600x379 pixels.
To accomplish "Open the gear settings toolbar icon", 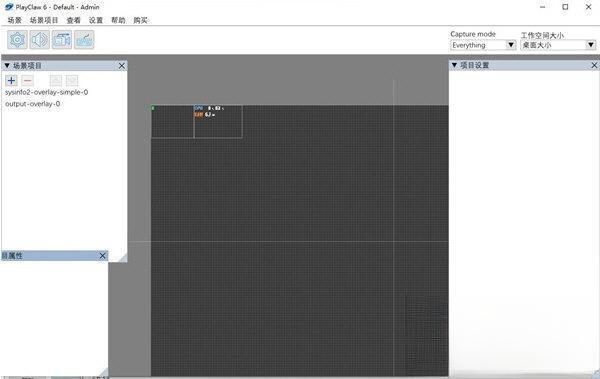I will [x=18, y=40].
